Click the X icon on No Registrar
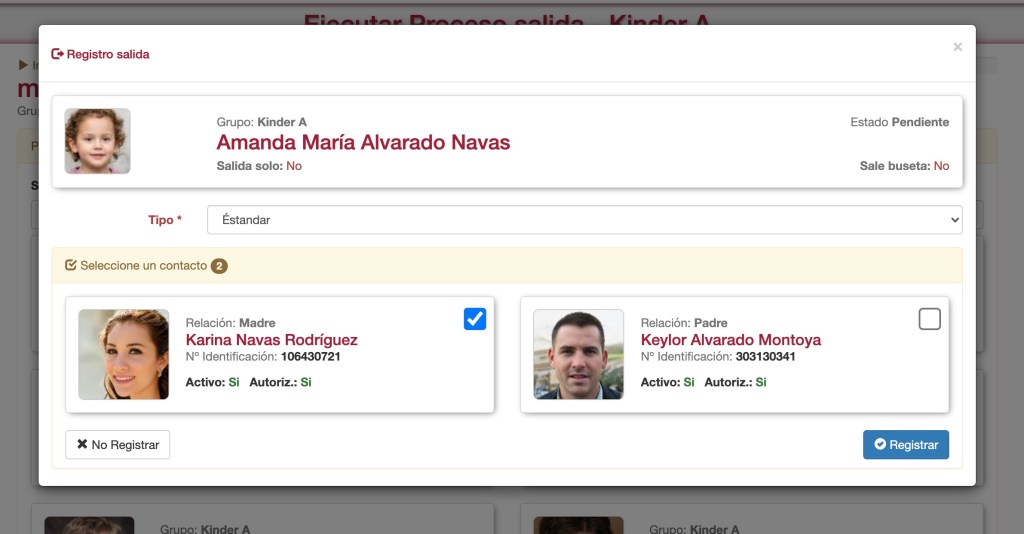The height and width of the screenshot is (534, 1024). click(82, 444)
